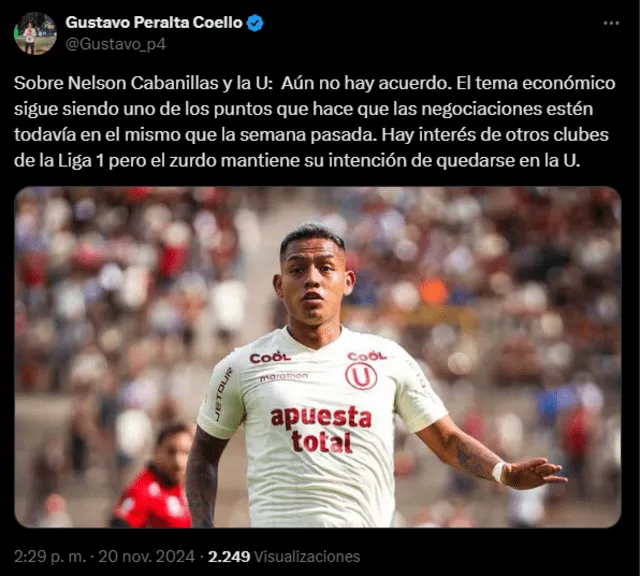Click the left Cool logo on the jersey
This screenshot has height=576, width=640.
pos(270,357)
